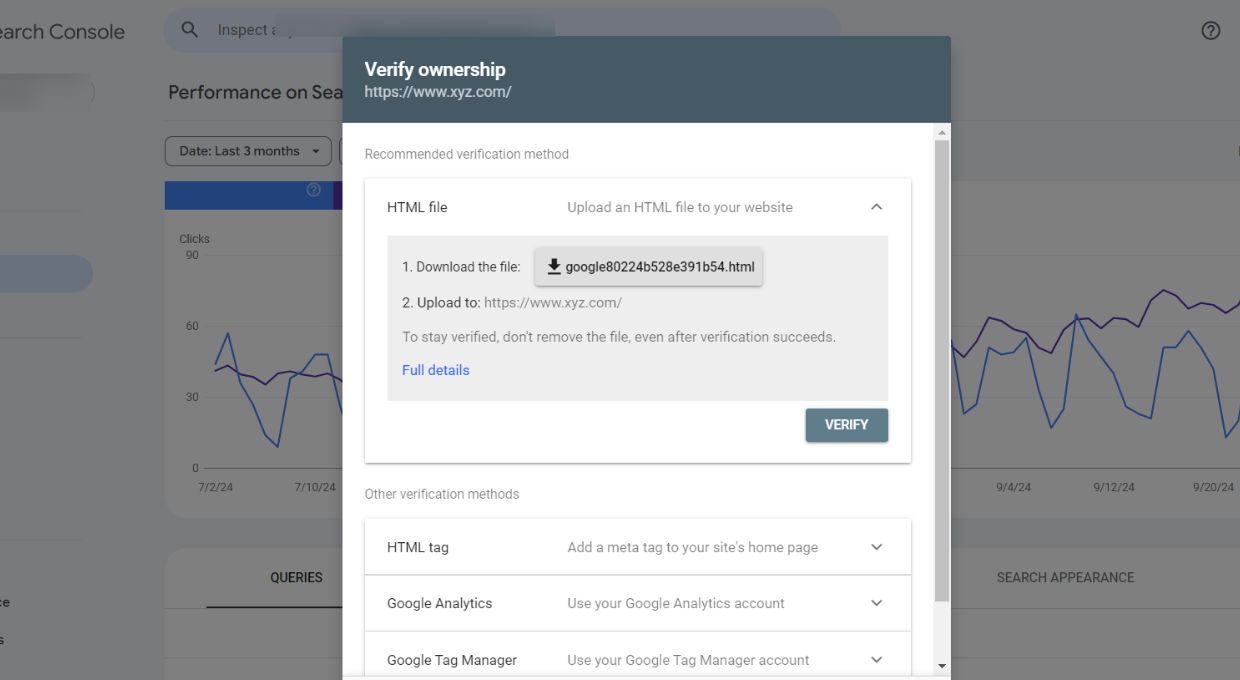This screenshot has width=1240, height=680.
Task: Open the Date: Last 3 months filter
Action: pos(247,150)
